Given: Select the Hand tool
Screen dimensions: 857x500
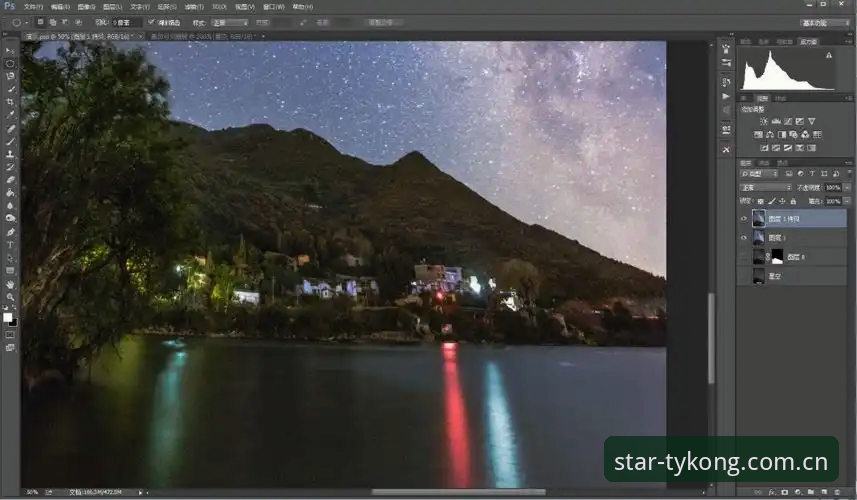Looking at the screenshot, I should 10,284.
